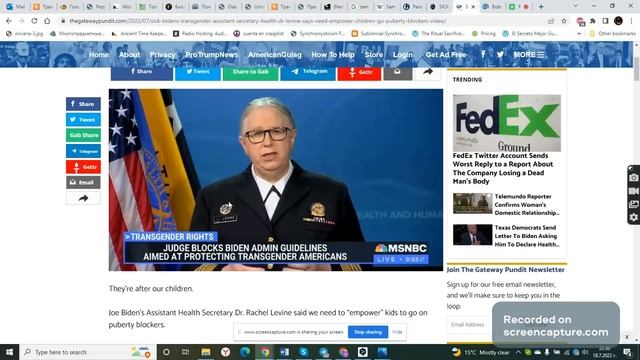Open the How To Help nav item
The image size is (640, 360).
[x=333, y=55]
